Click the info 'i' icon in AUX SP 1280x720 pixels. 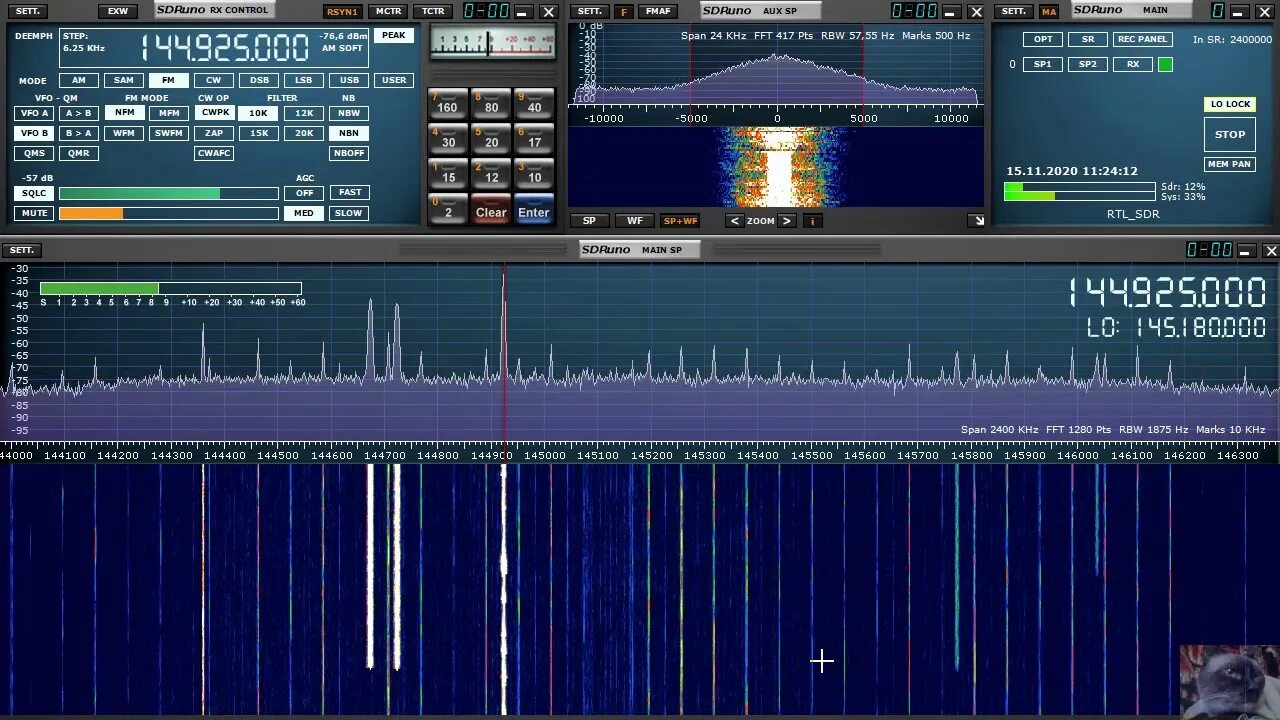click(x=812, y=221)
